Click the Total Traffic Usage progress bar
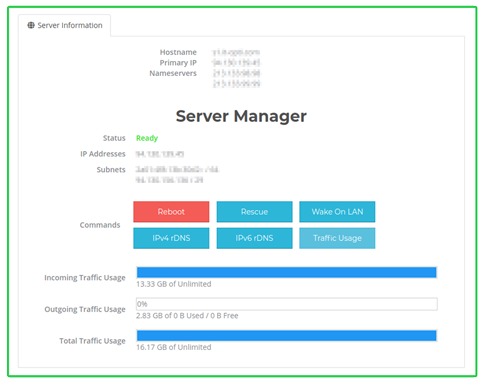 tap(287, 336)
